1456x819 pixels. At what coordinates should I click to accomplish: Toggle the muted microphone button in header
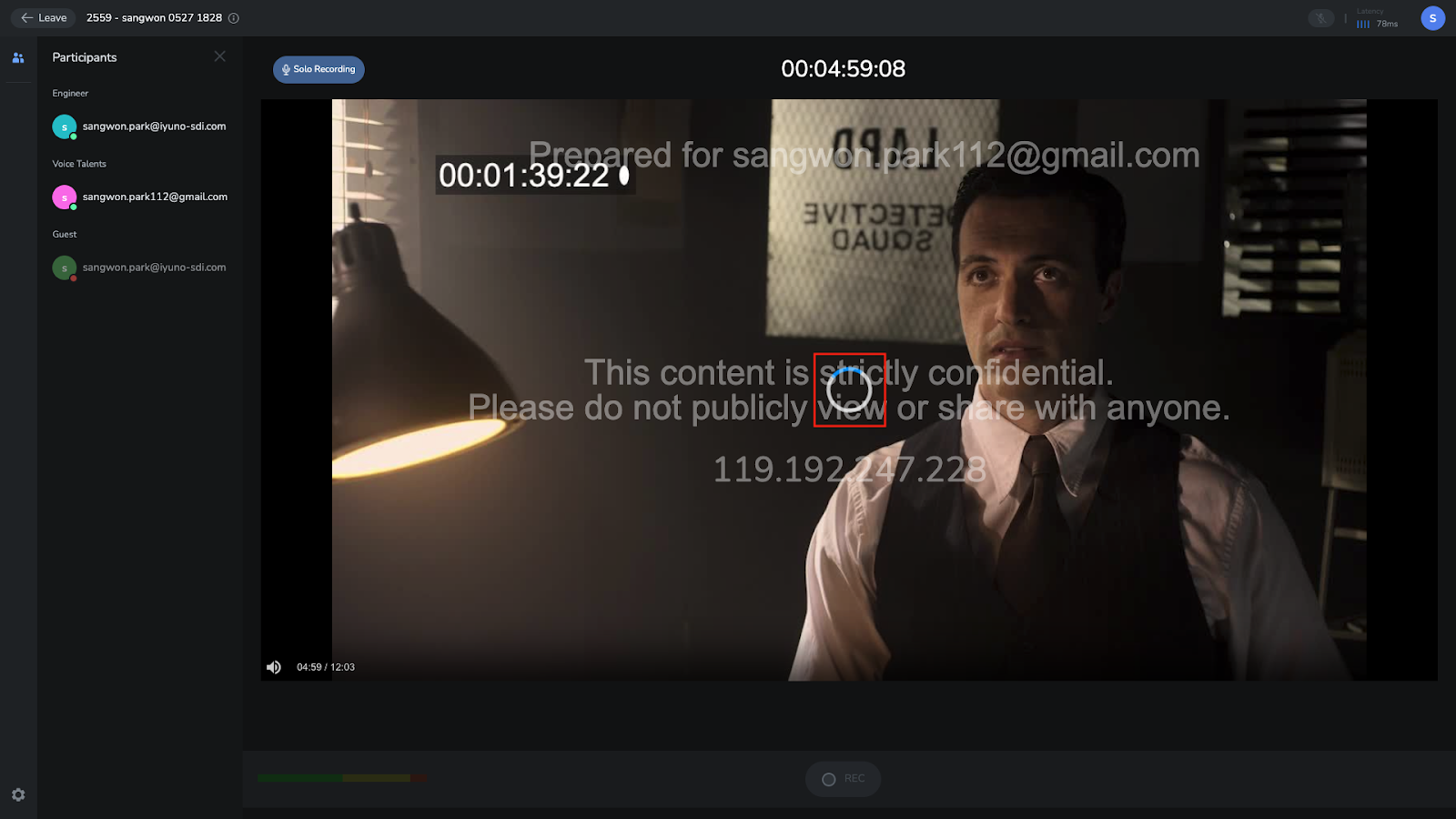click(x=1321, y=18)
